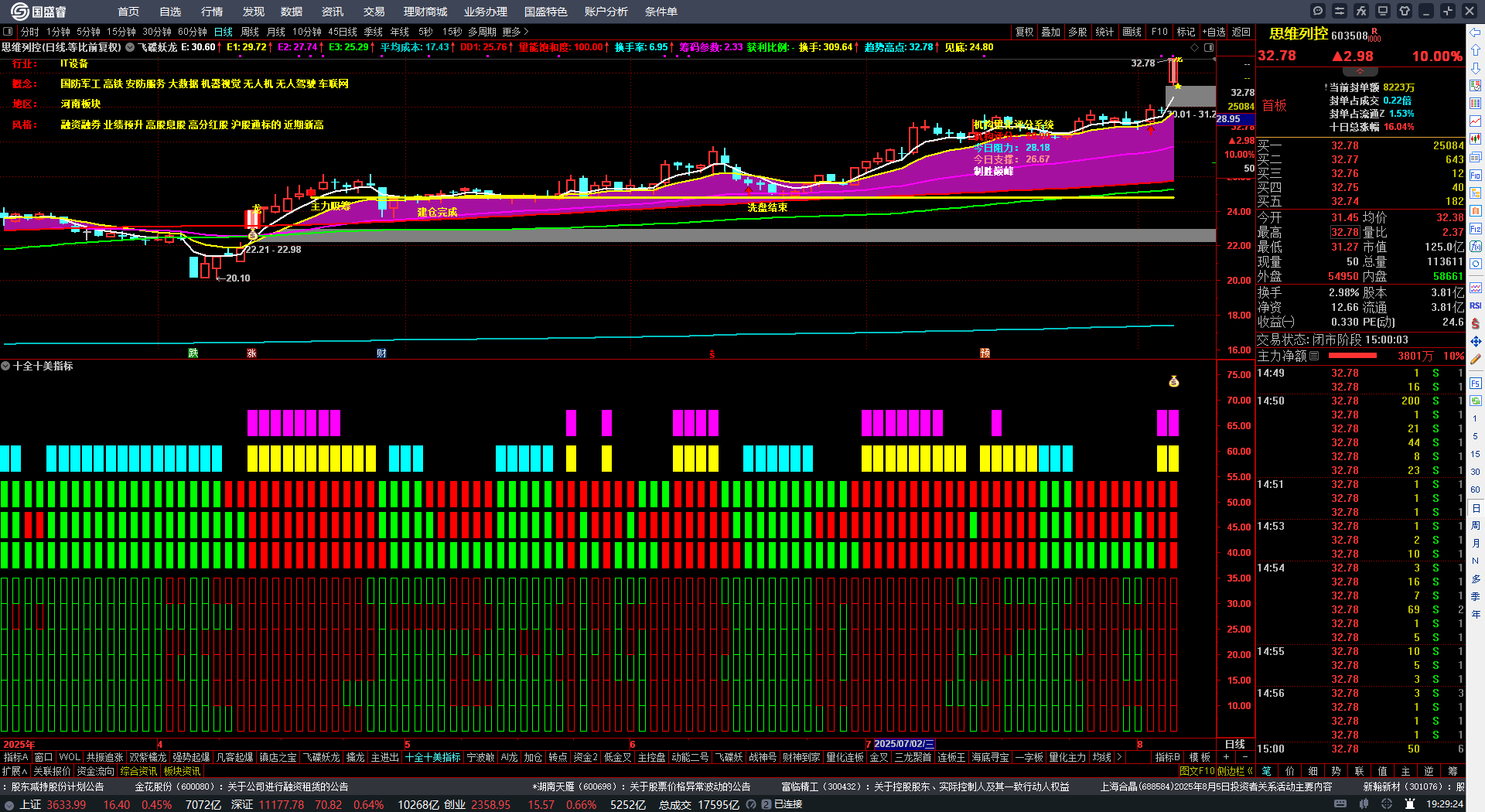
Task: Toggle the round marker after the chart title
Action: [130, 47]
